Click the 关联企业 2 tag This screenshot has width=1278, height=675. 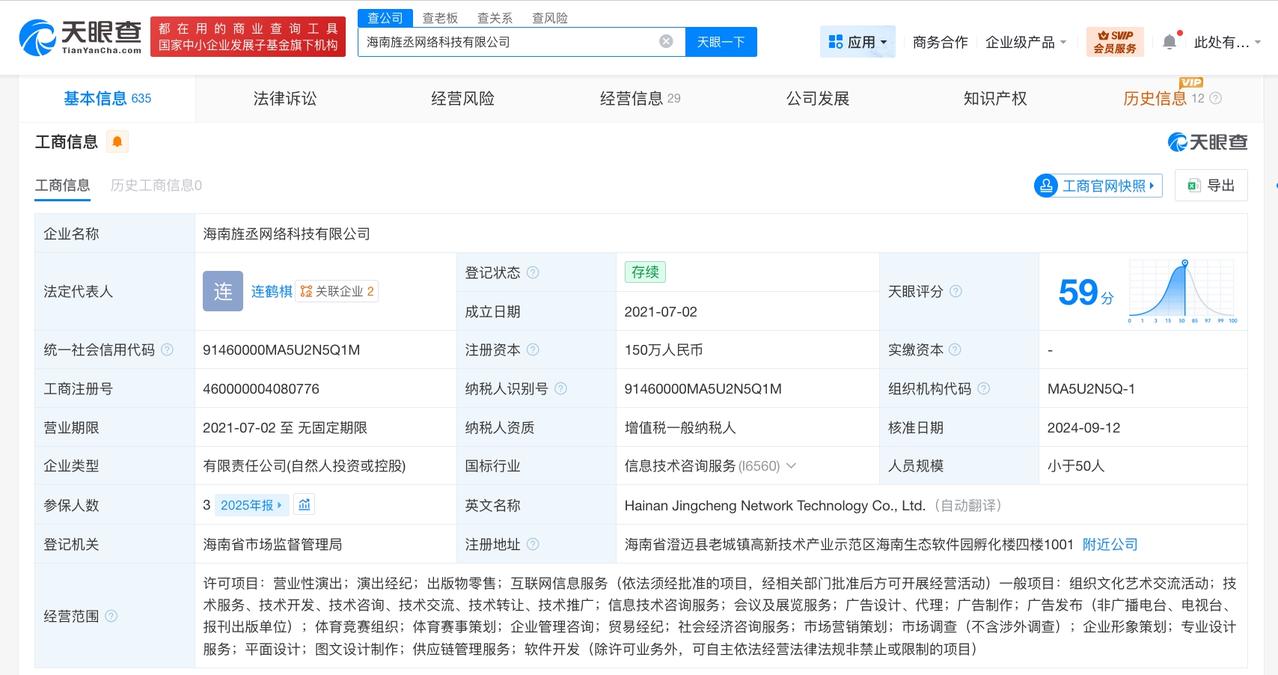click(x=337, y=291)
